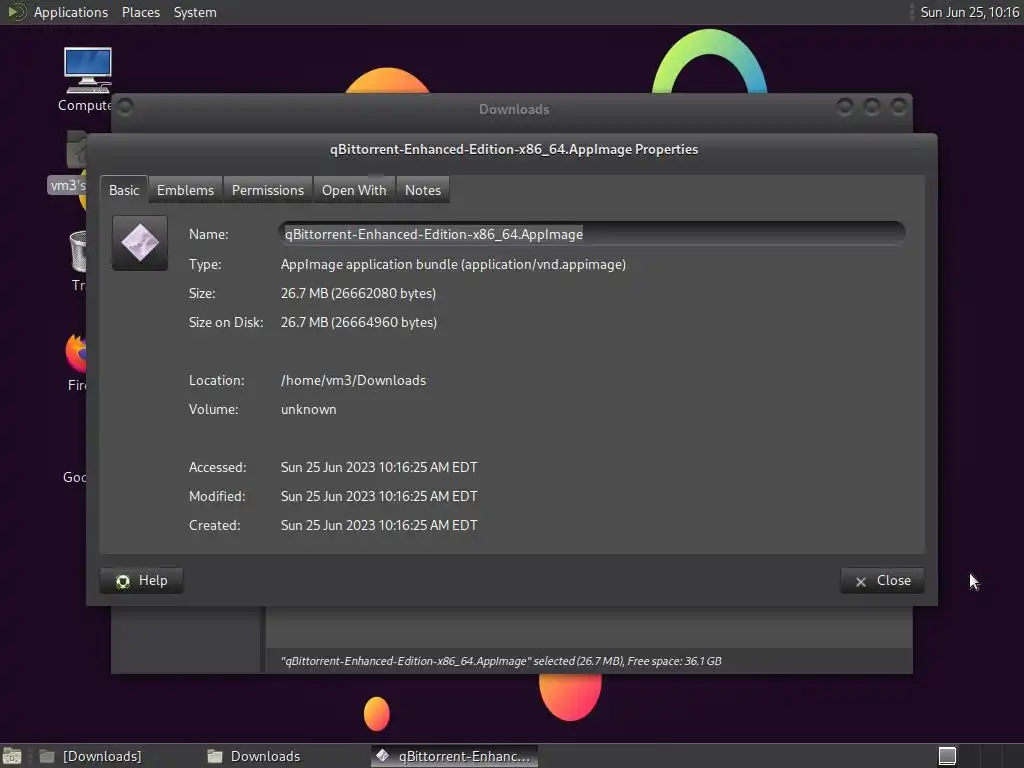Open the Places menu
1024x768 pixels.
[141, 12]
